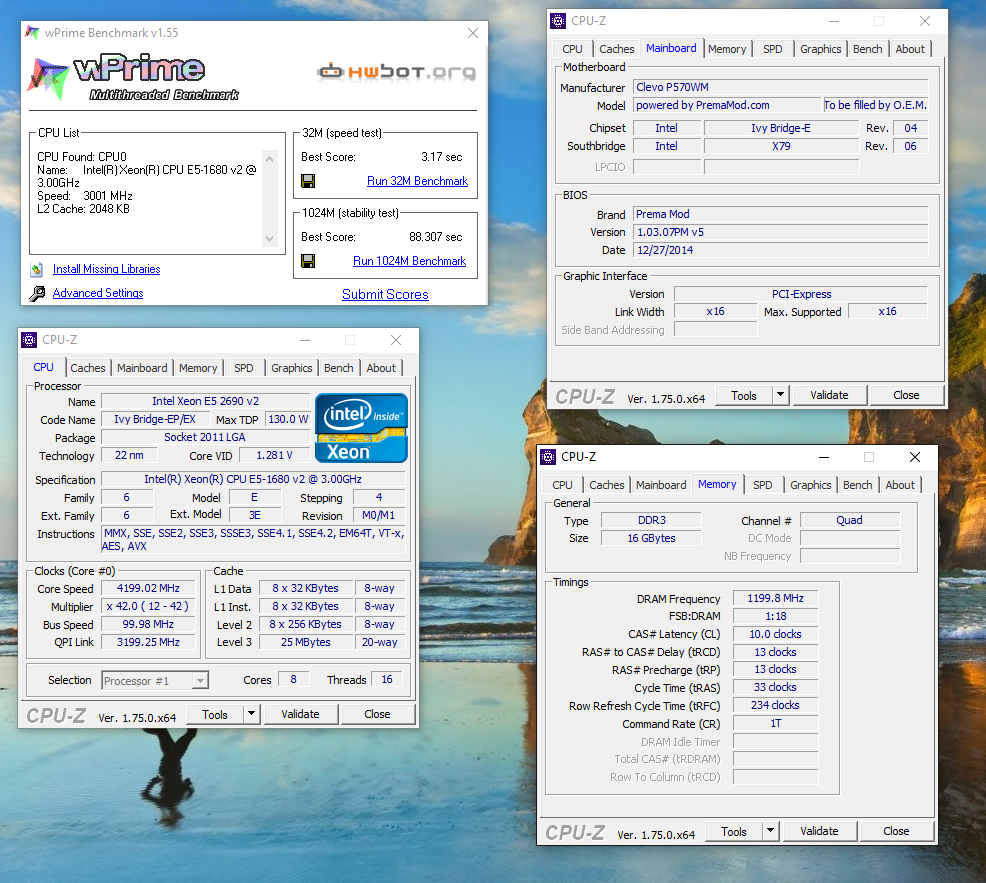Go to CPU tab in Memory window

pos(562,485)
